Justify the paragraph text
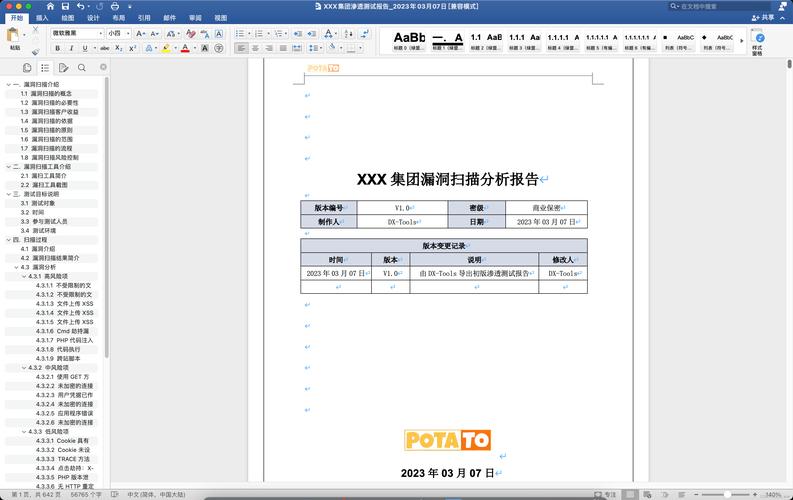This screenshot has width=793, height=500. coord(283,48)
